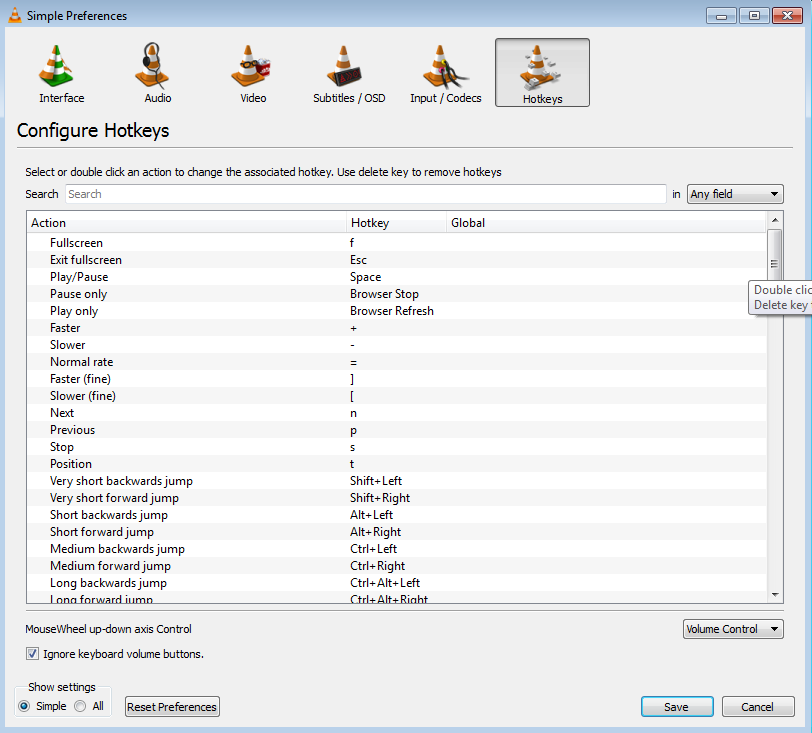Select the Fullscreen action row
The width and height of the screenshot is (812, 733).
tap(397, 242)
